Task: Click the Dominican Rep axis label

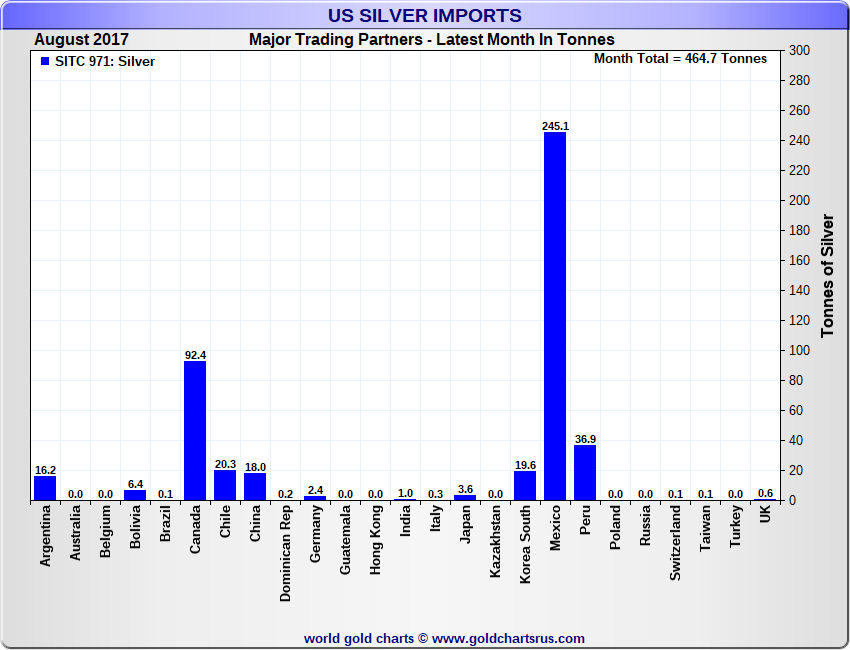Action: (x=286, y=552)
